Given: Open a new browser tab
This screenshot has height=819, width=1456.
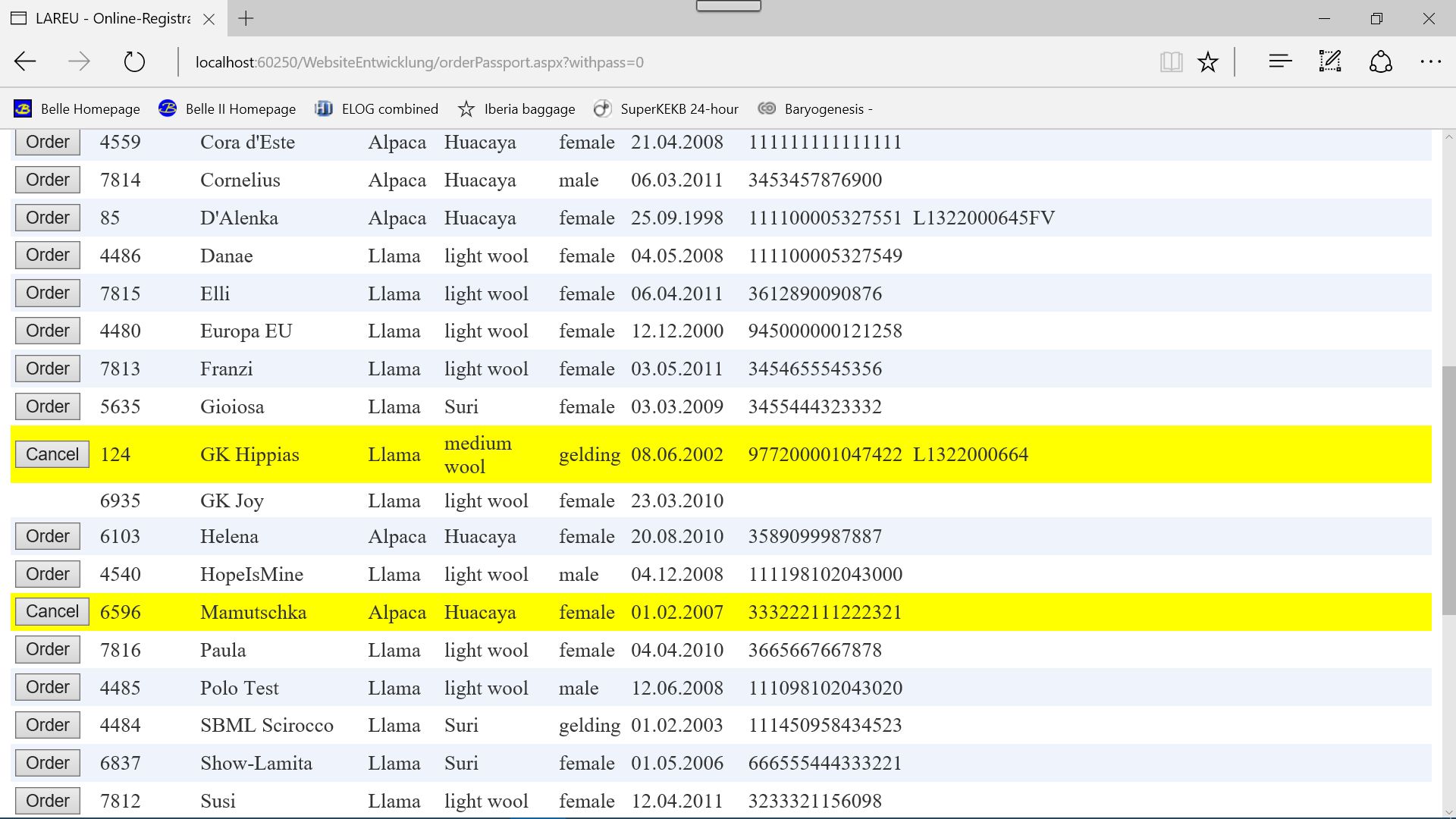Looking at the screenshot, I should (x=246, y=19).
